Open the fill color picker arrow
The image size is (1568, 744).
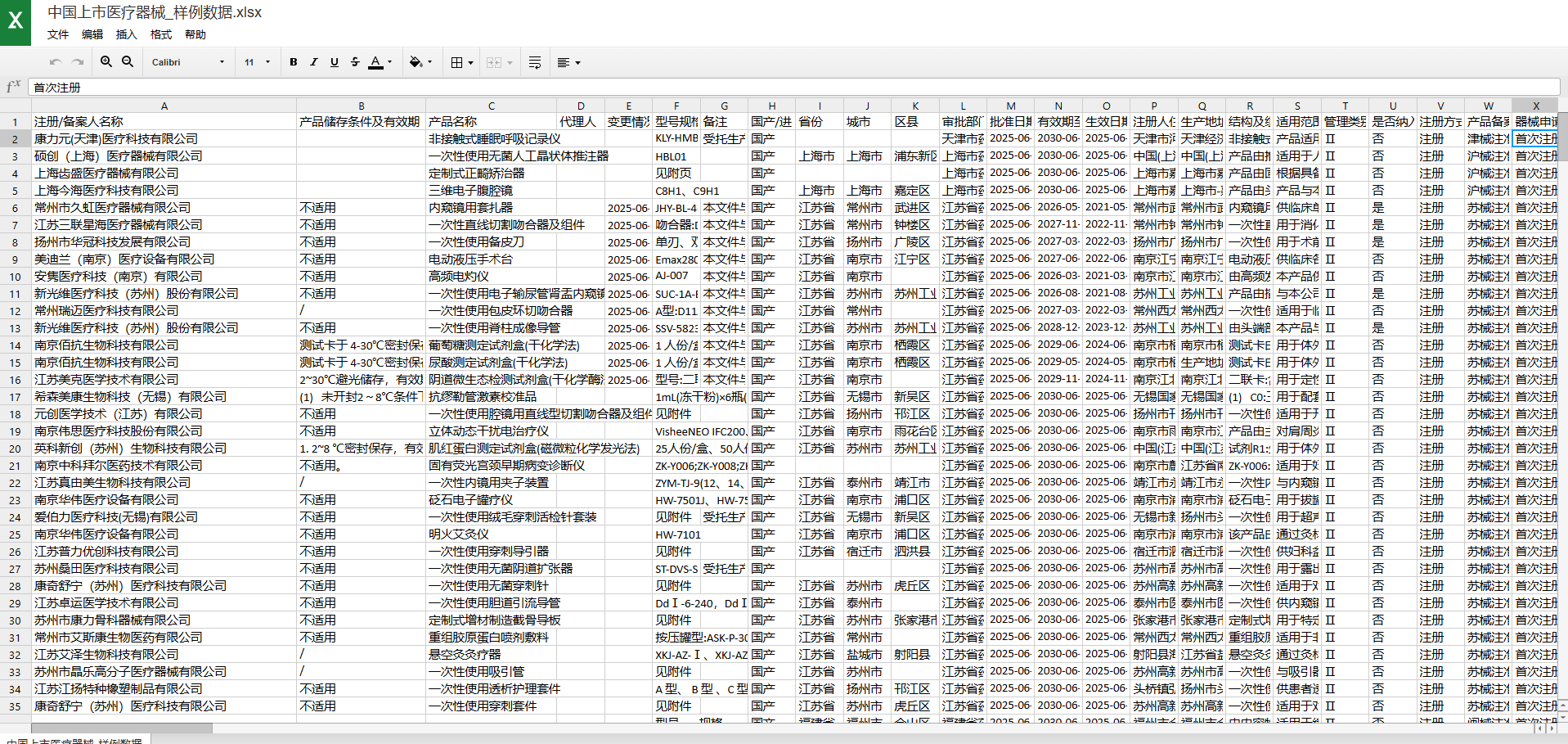tap(430, 62)
